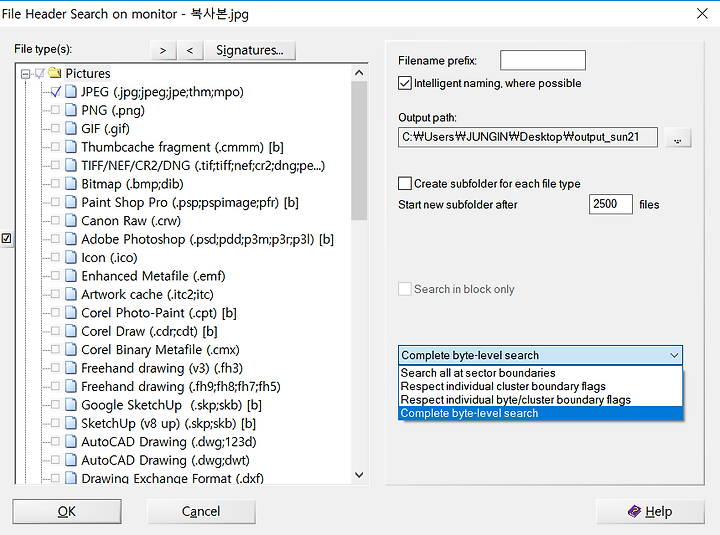
Task: Check the Icon (.ico) checkbox
Action: pos(56,257)
